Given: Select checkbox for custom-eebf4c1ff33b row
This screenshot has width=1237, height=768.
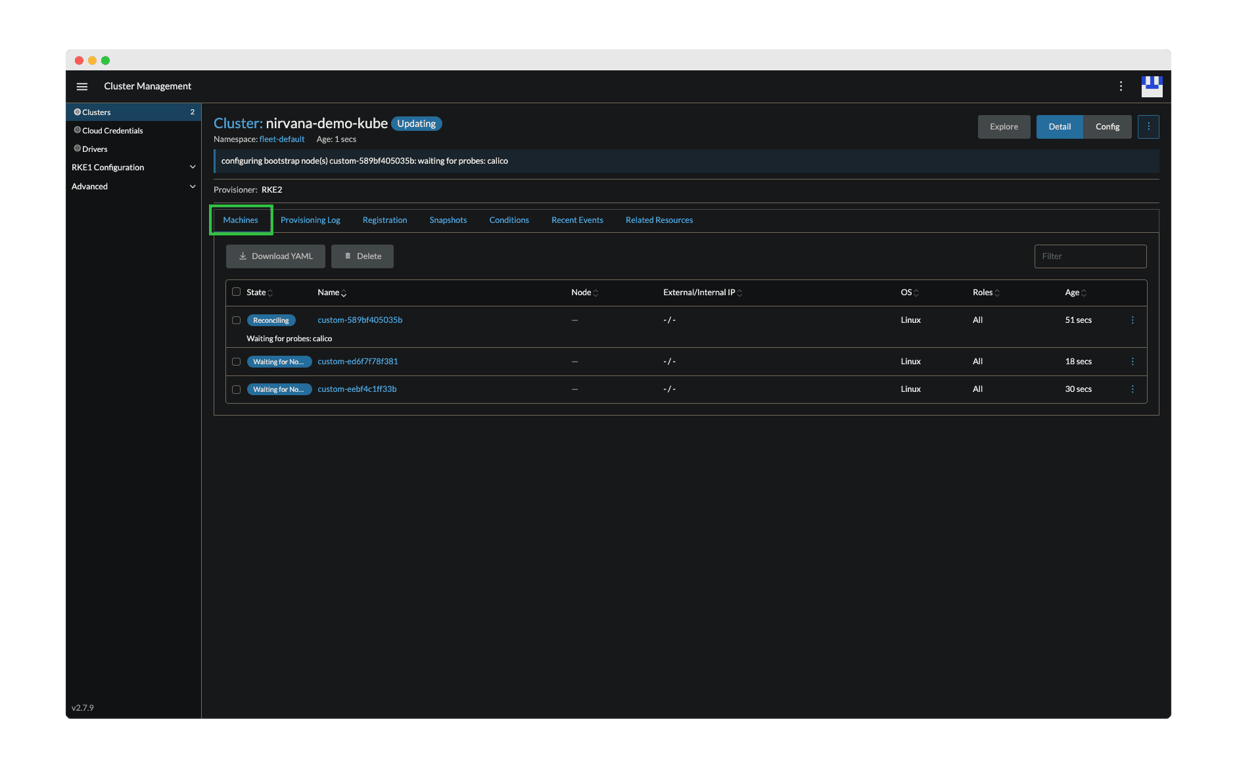Looking at the screenshot, I should 236,389.
